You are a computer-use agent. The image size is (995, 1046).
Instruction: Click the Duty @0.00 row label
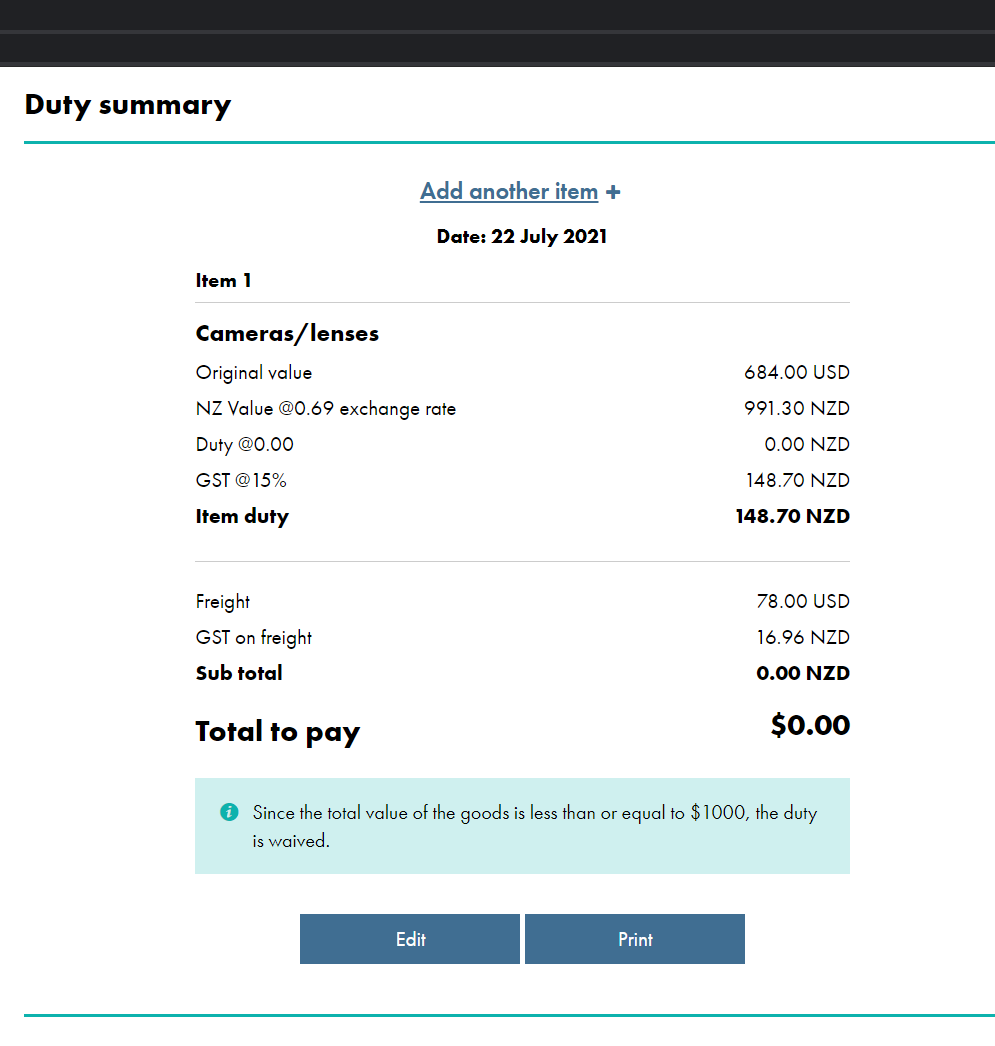click(x=245, y=444)
